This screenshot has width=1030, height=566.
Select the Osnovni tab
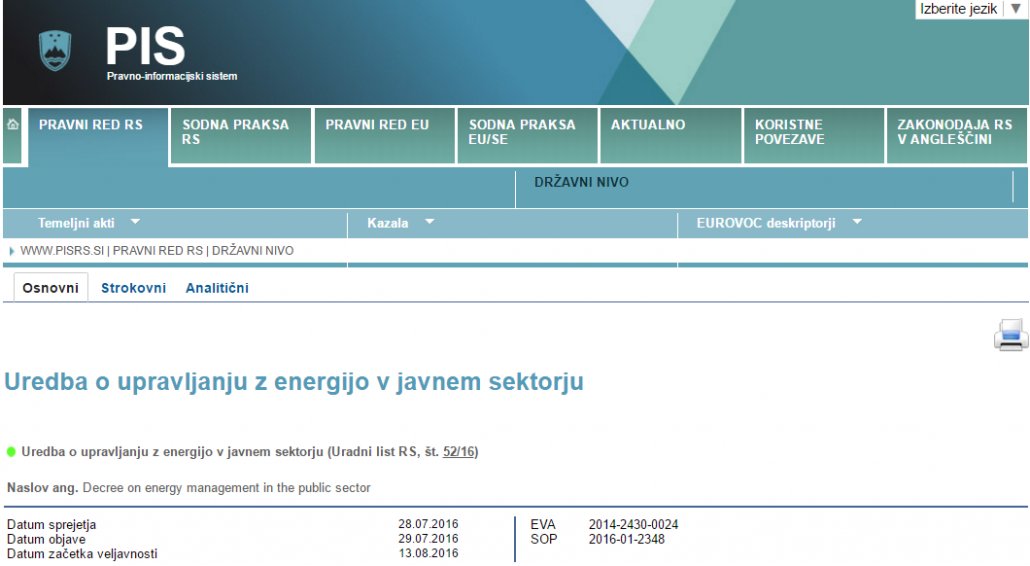[50, 288]
